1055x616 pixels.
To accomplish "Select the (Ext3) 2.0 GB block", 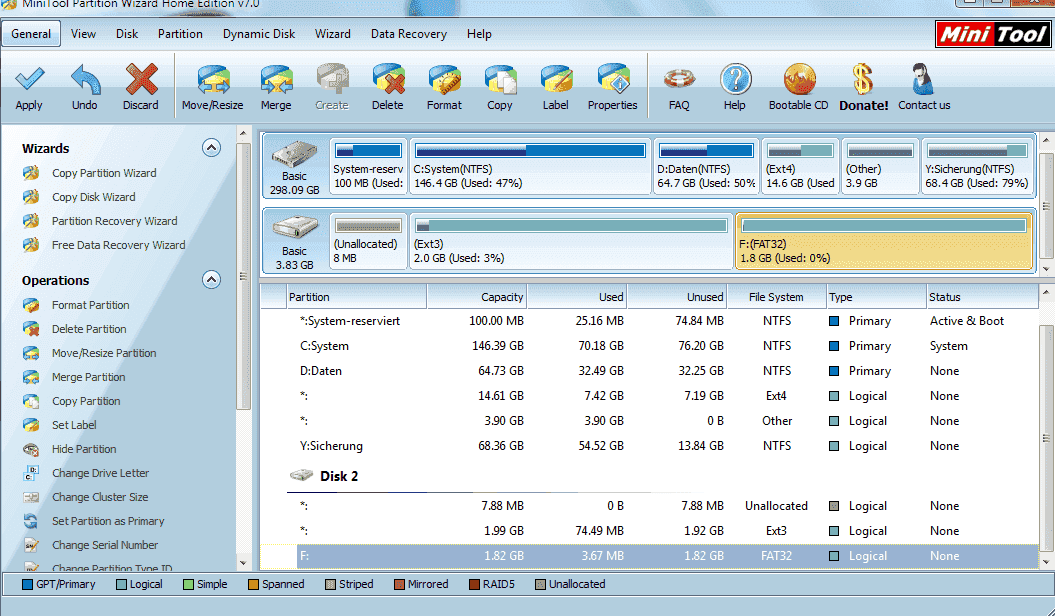I will [x=571, y=242].
